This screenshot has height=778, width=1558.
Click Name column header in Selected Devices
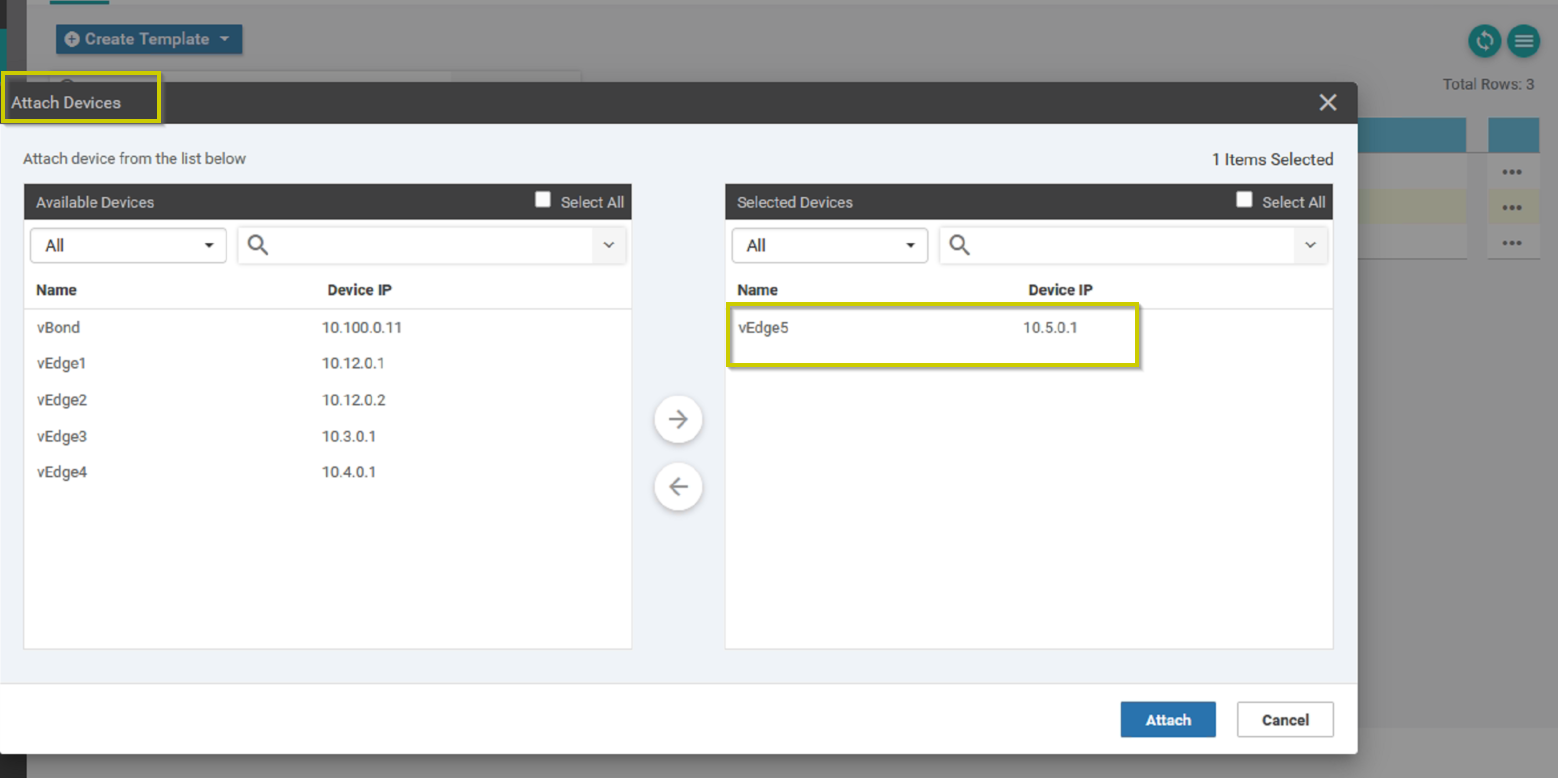click(757, 290)
